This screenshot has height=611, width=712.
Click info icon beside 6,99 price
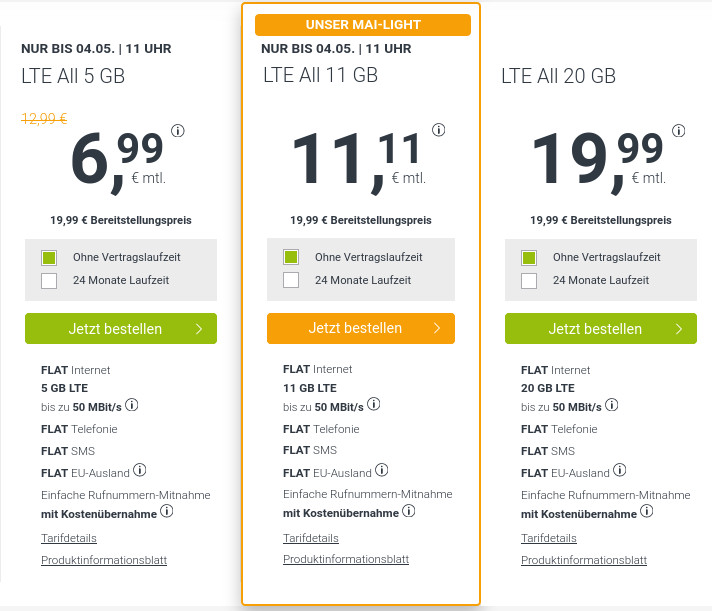point(178,130)
